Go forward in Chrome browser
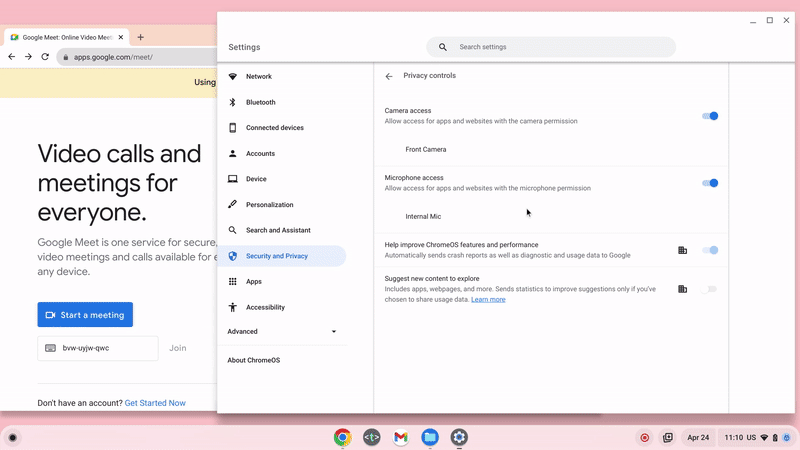The image size is (800, 450). point(29,57)
